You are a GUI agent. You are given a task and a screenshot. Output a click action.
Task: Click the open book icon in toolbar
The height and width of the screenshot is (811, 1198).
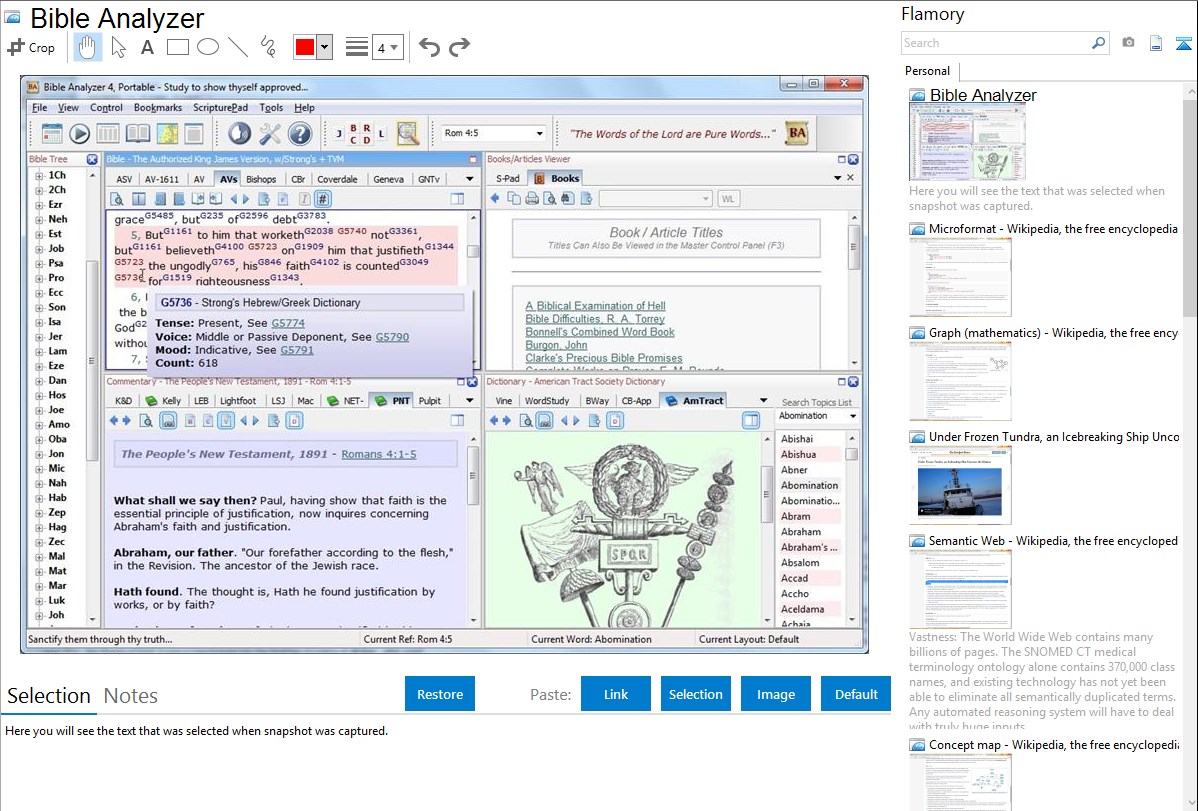click(x=138, y=134)
